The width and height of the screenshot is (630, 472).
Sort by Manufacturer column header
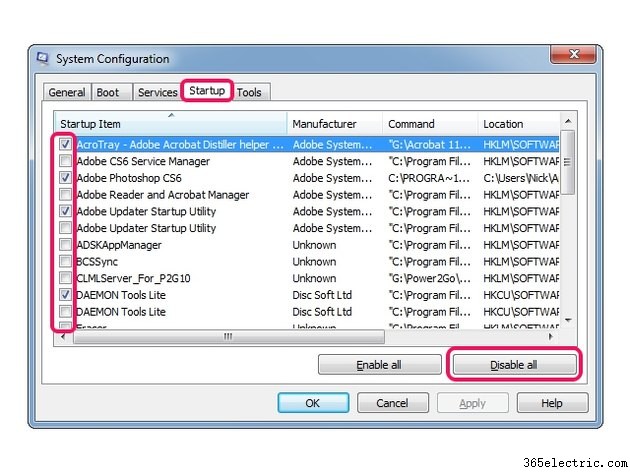[334, 123]
